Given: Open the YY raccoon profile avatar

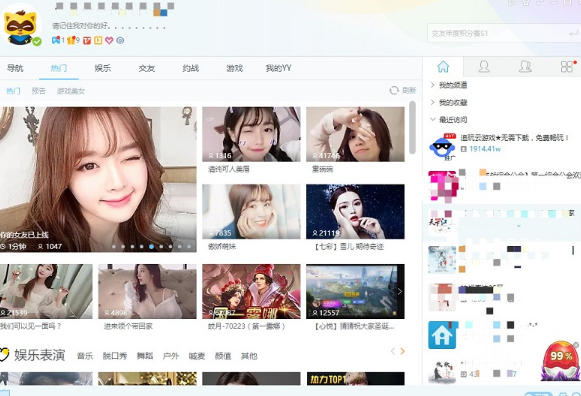Looking at the screenshot, I should 20,27.
